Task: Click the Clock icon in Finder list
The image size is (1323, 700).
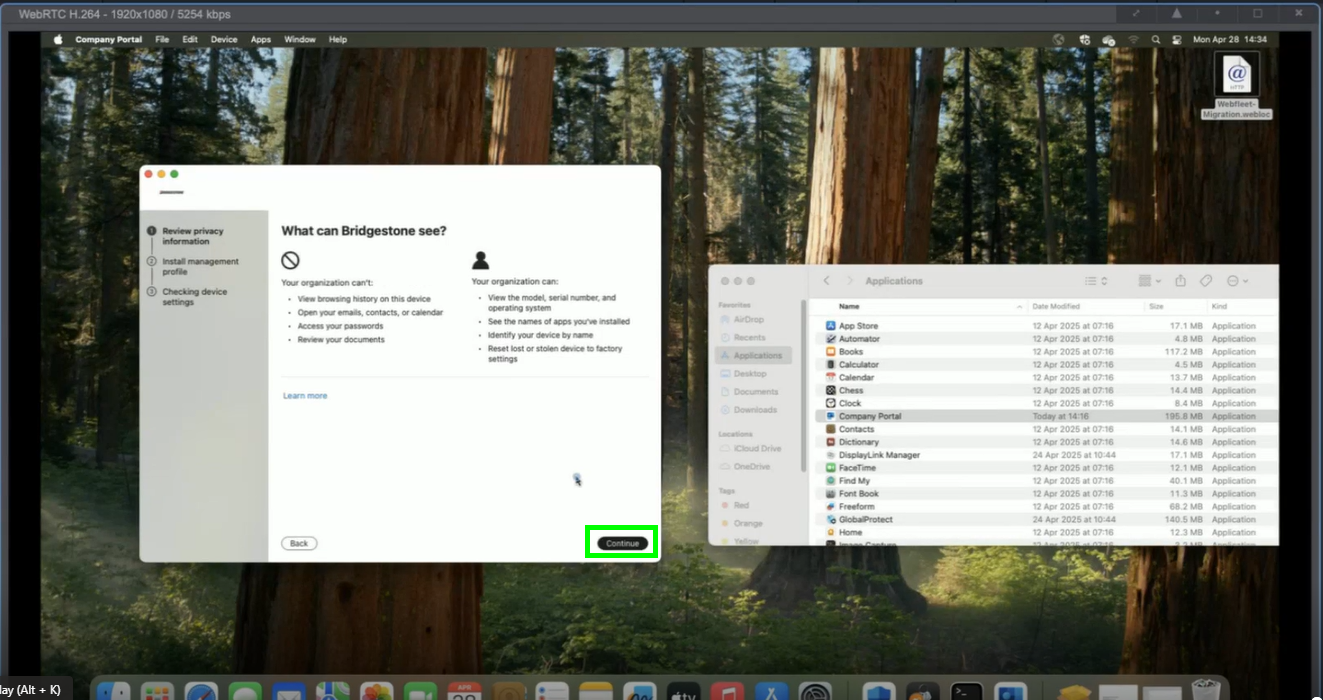Action: click(x=831, y=403)
